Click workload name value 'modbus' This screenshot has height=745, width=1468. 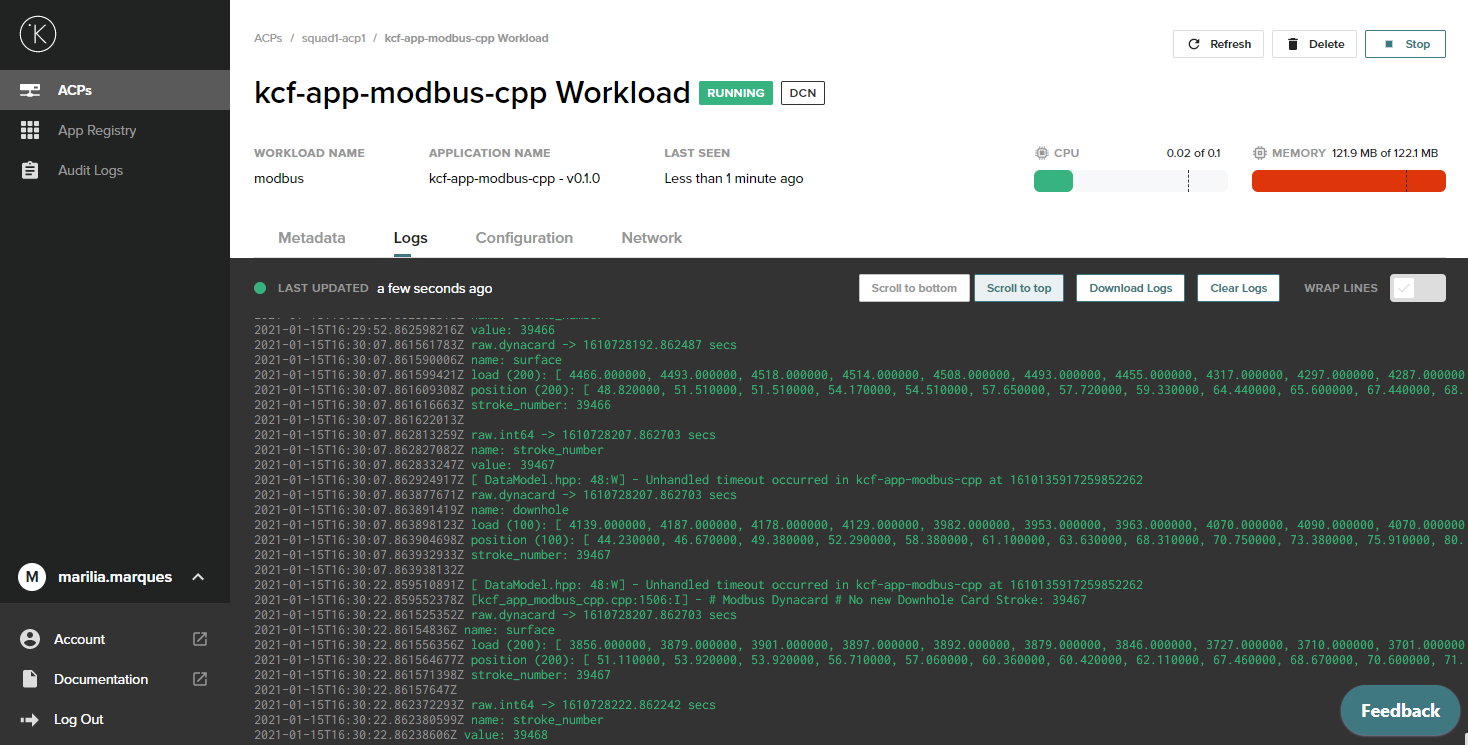279,179
